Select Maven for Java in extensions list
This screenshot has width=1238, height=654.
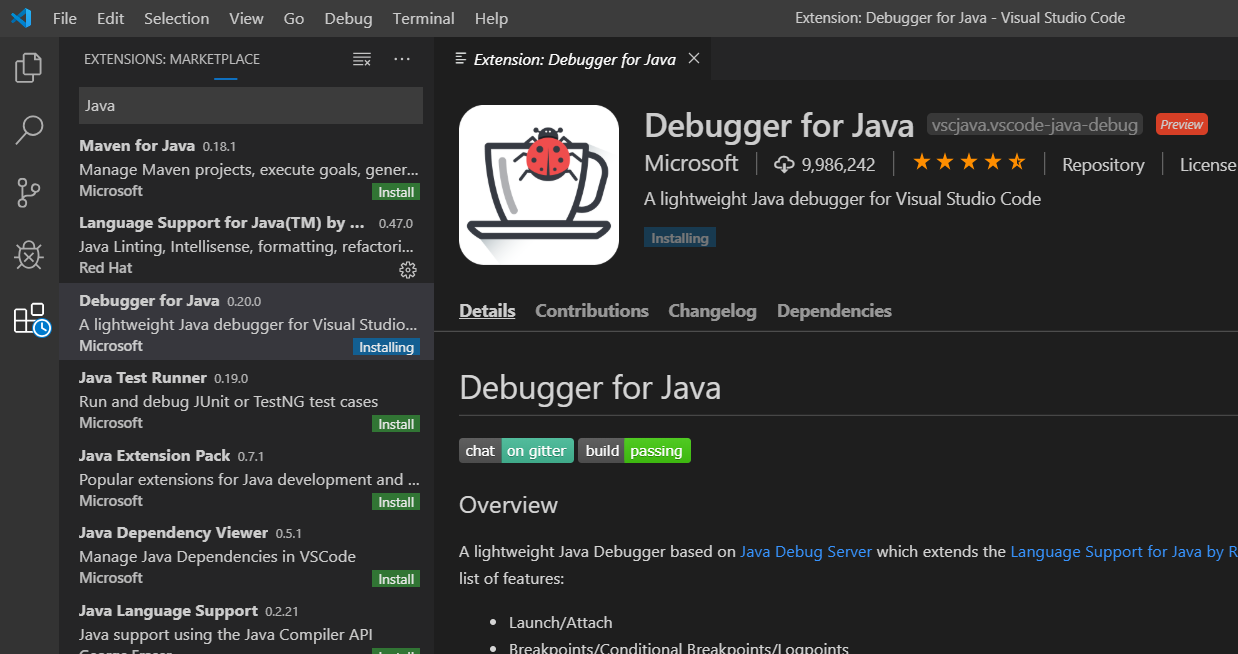246,167
